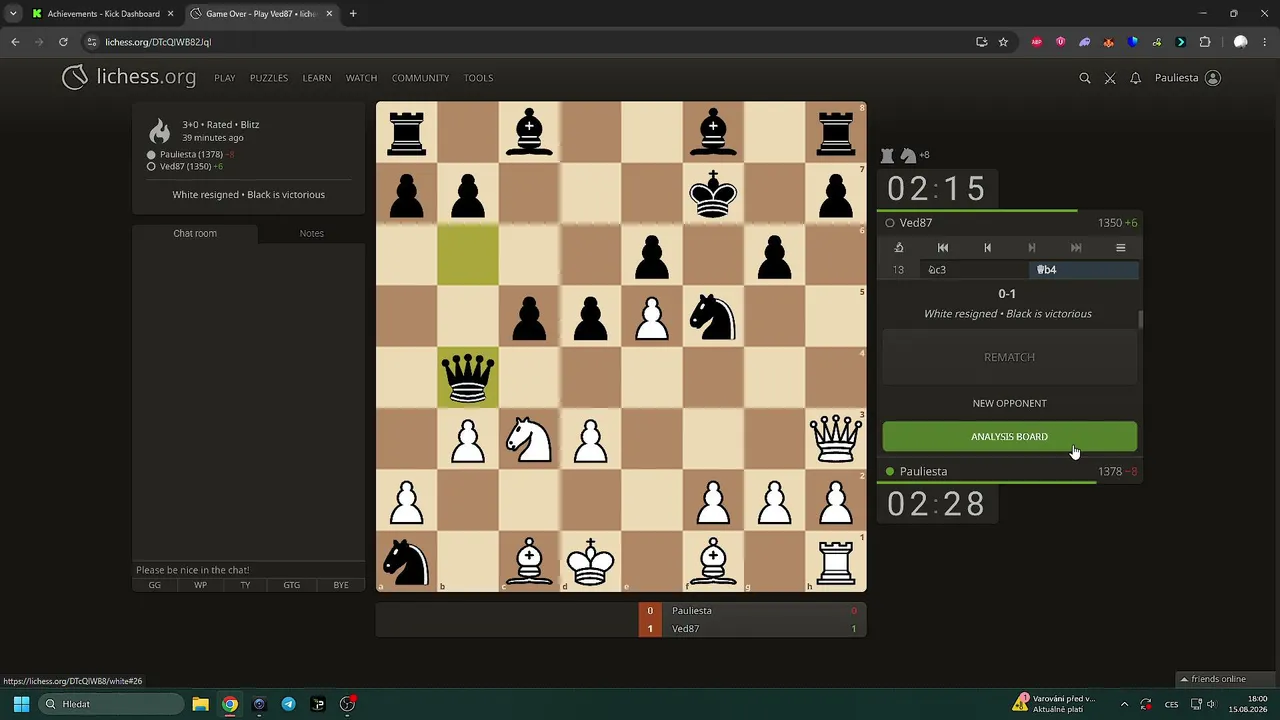
Task: Click the pink shield extension icon
Action: [1060, 42]
